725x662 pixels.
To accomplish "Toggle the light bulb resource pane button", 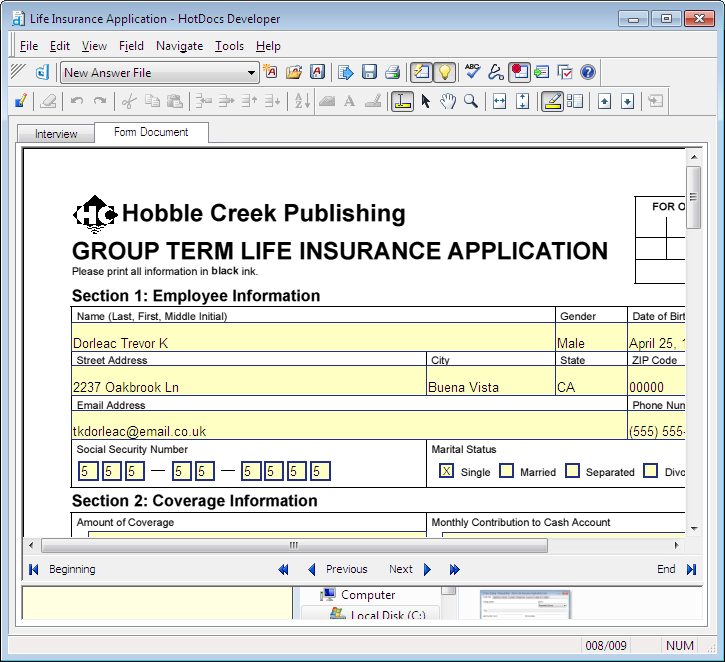I will pyautogui.click(x=444, y=72).
